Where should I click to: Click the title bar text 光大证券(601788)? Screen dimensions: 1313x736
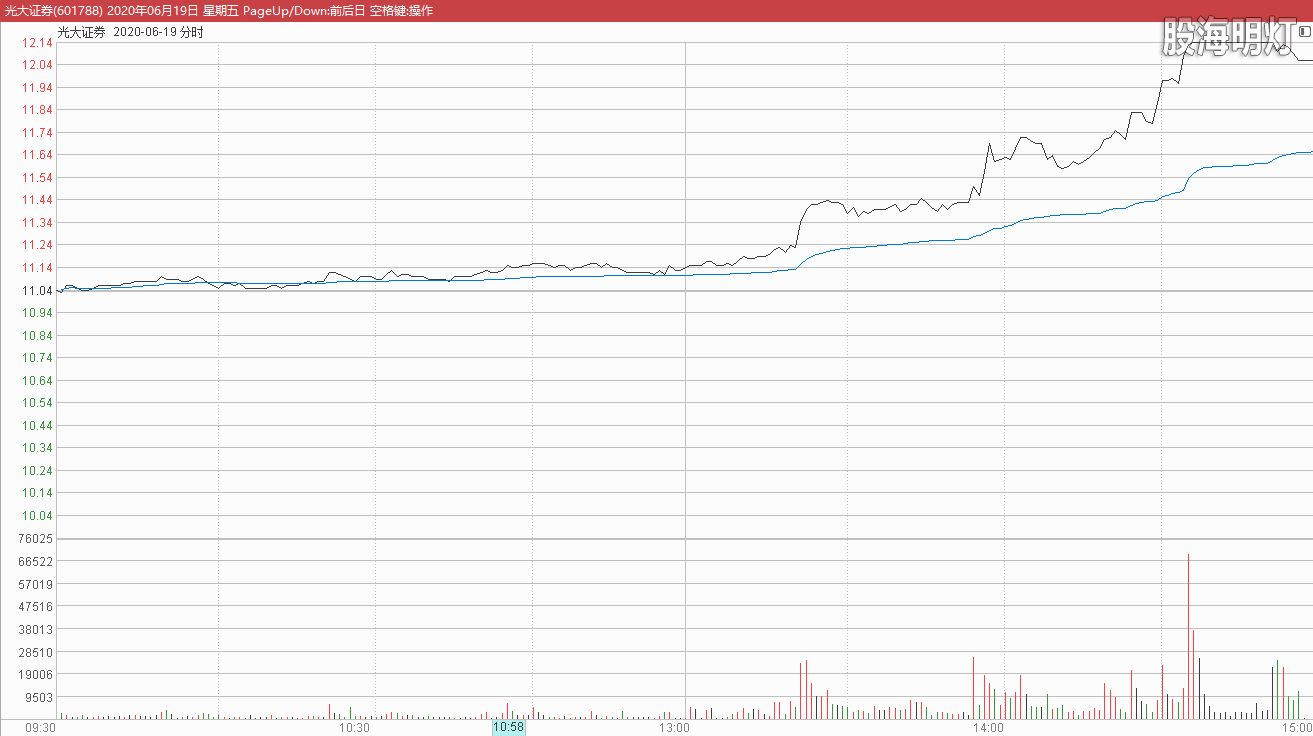click(x=52, y=10)
